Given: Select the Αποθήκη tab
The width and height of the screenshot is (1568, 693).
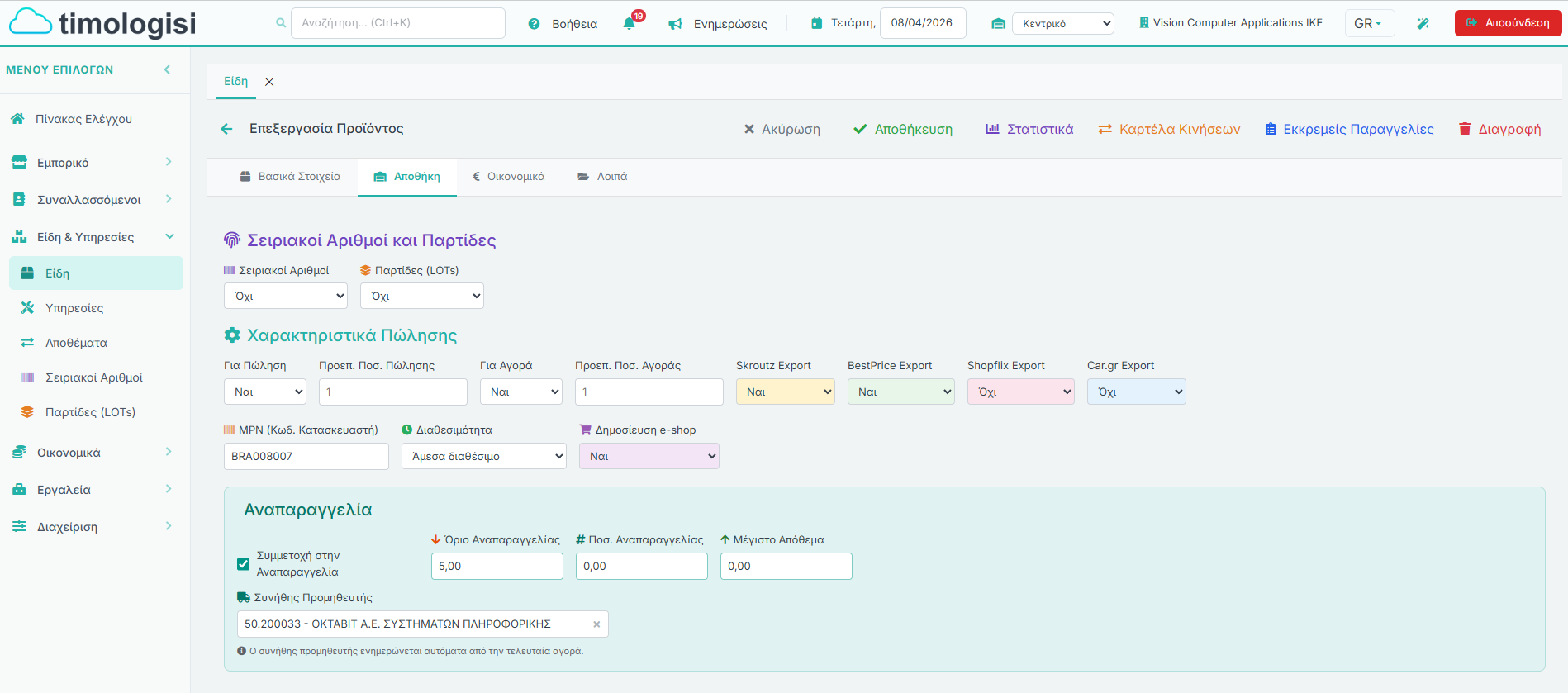Looking at the screenshot, I should point(407,177).
